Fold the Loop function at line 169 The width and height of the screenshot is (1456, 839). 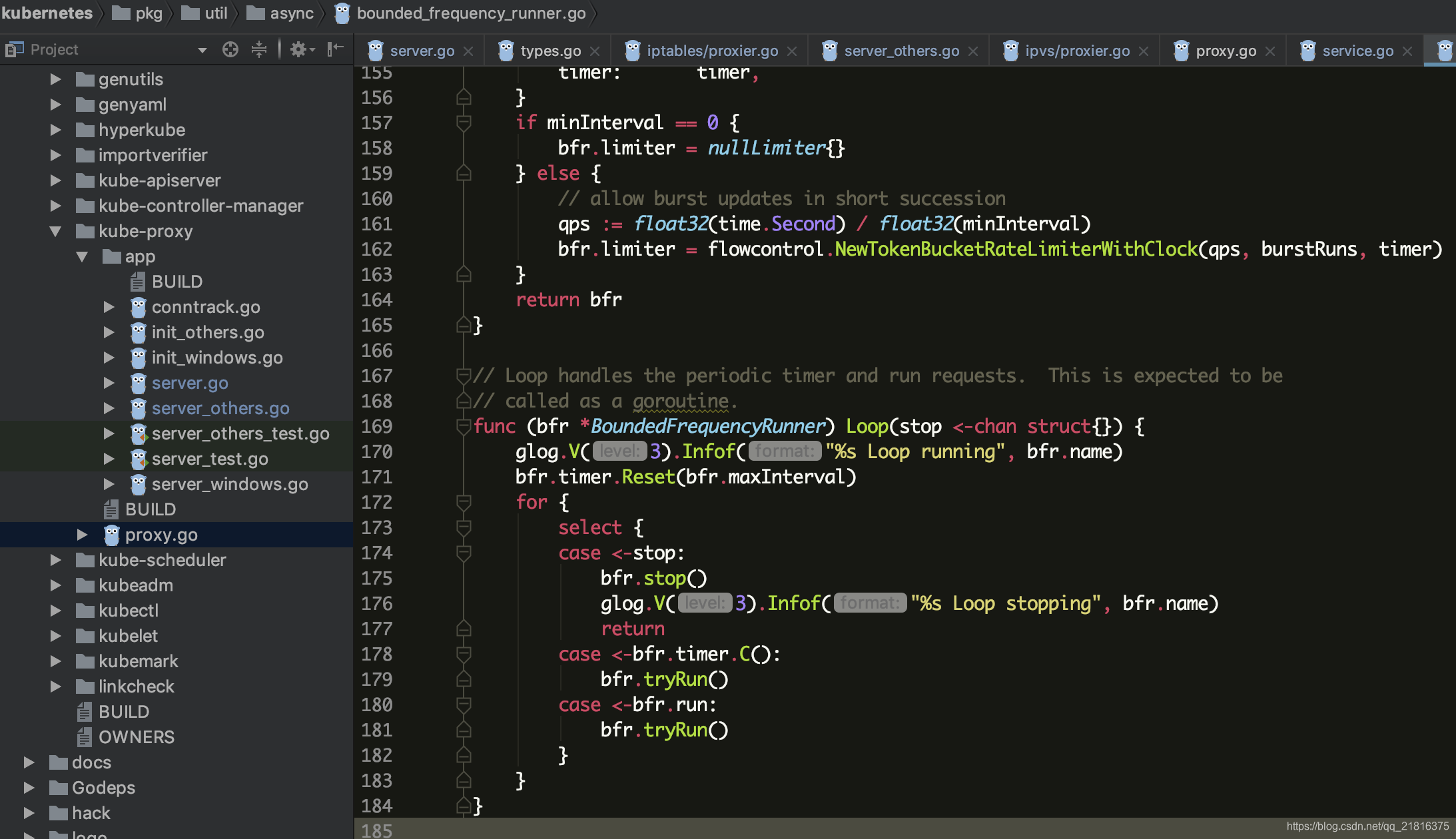point(464,426)
